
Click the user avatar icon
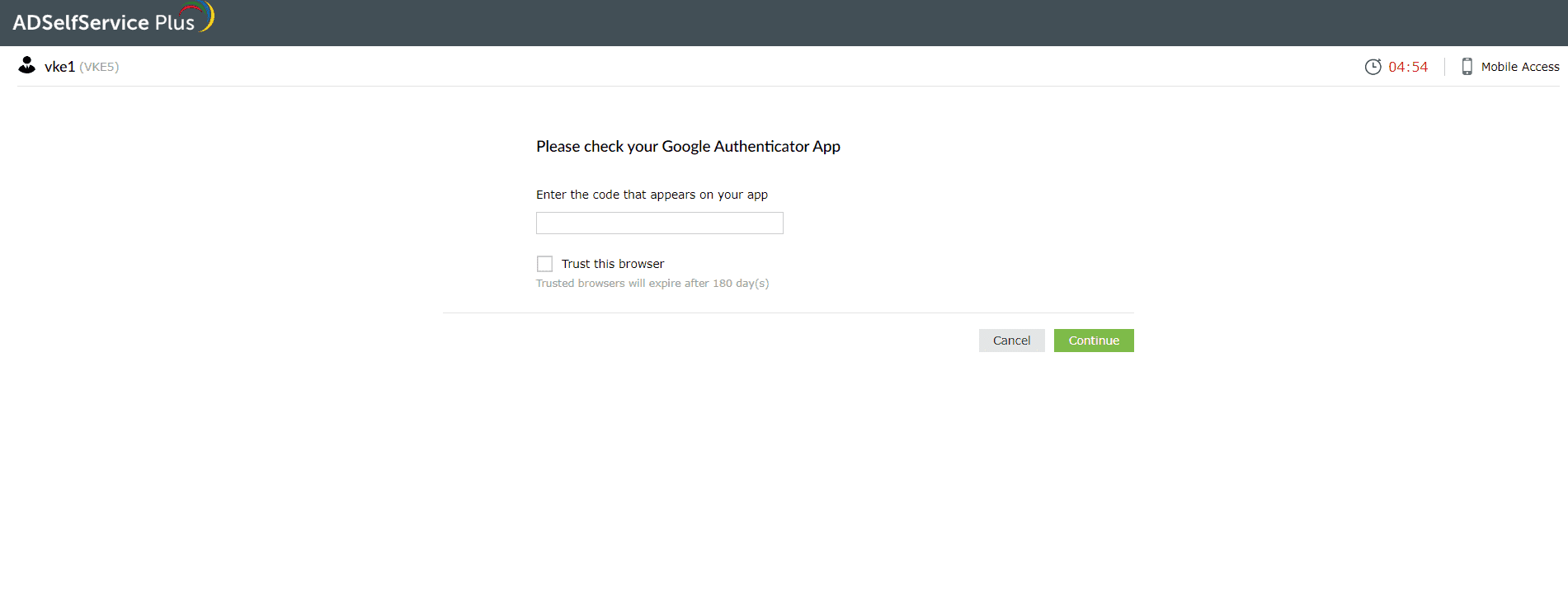tap(27, 65)
